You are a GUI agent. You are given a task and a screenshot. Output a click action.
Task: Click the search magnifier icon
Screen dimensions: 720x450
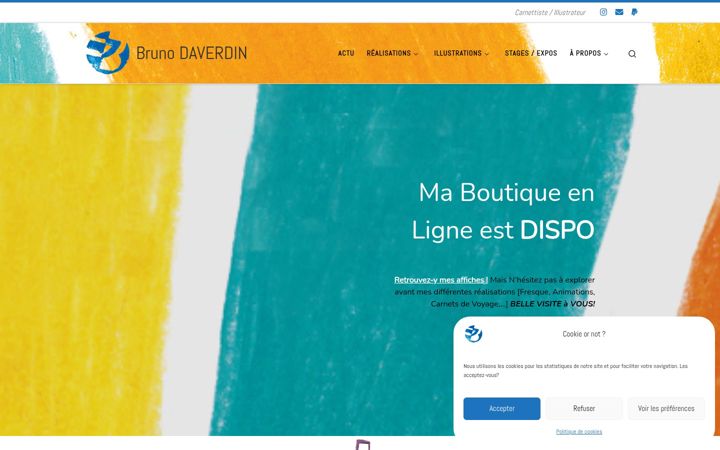pos(632,54)
